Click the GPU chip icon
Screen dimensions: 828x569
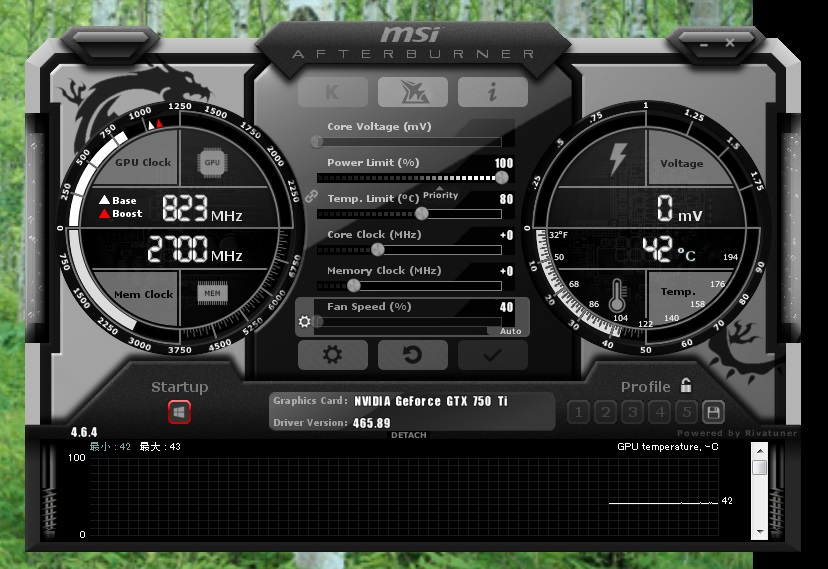tap(212, 163)
